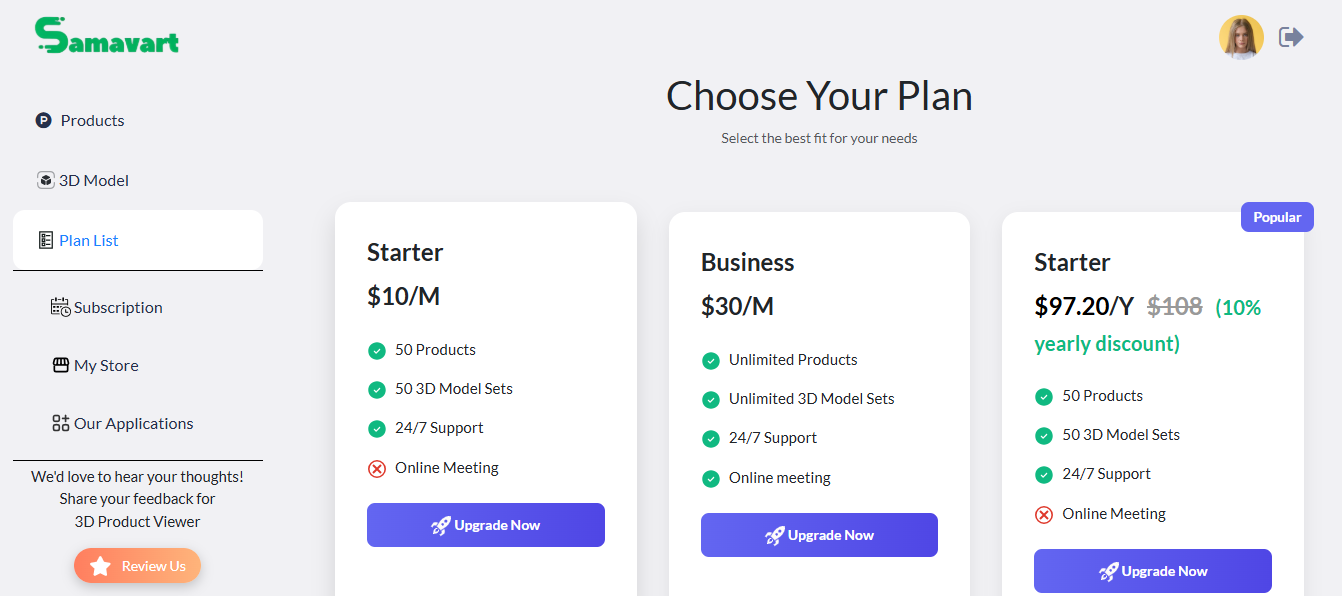Image resolution: width=1342 pixels, height=596 pixels.
Task: Upgrade to the yearly Starter plan
Action: (x=1153, y=571)
